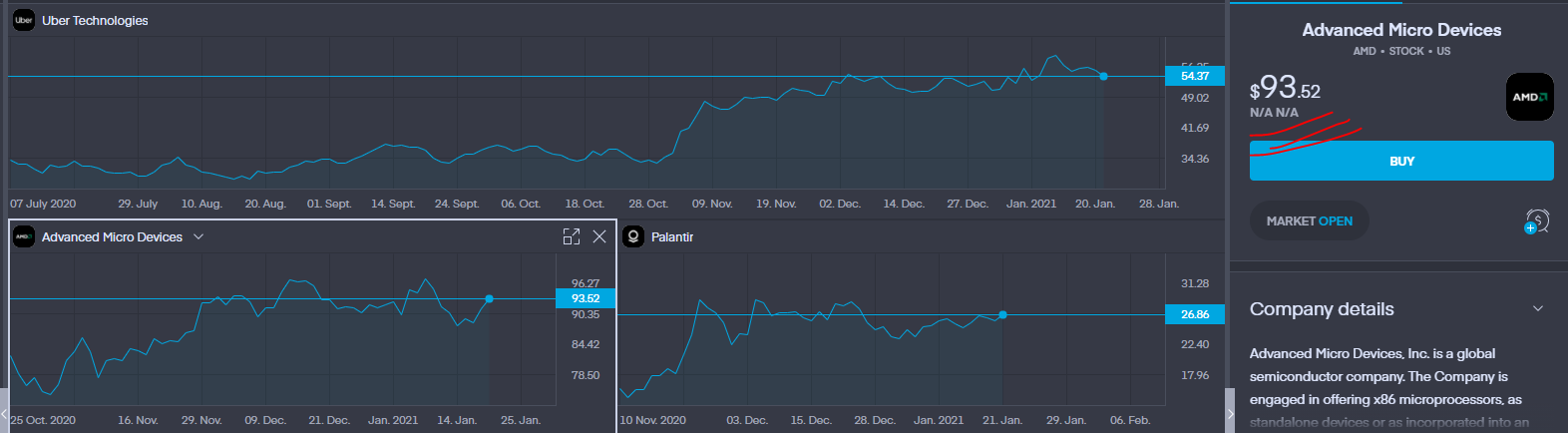1568x433 pixels.
Task: Click the 'Company details' heading
Action: (x=1322, y=309)
